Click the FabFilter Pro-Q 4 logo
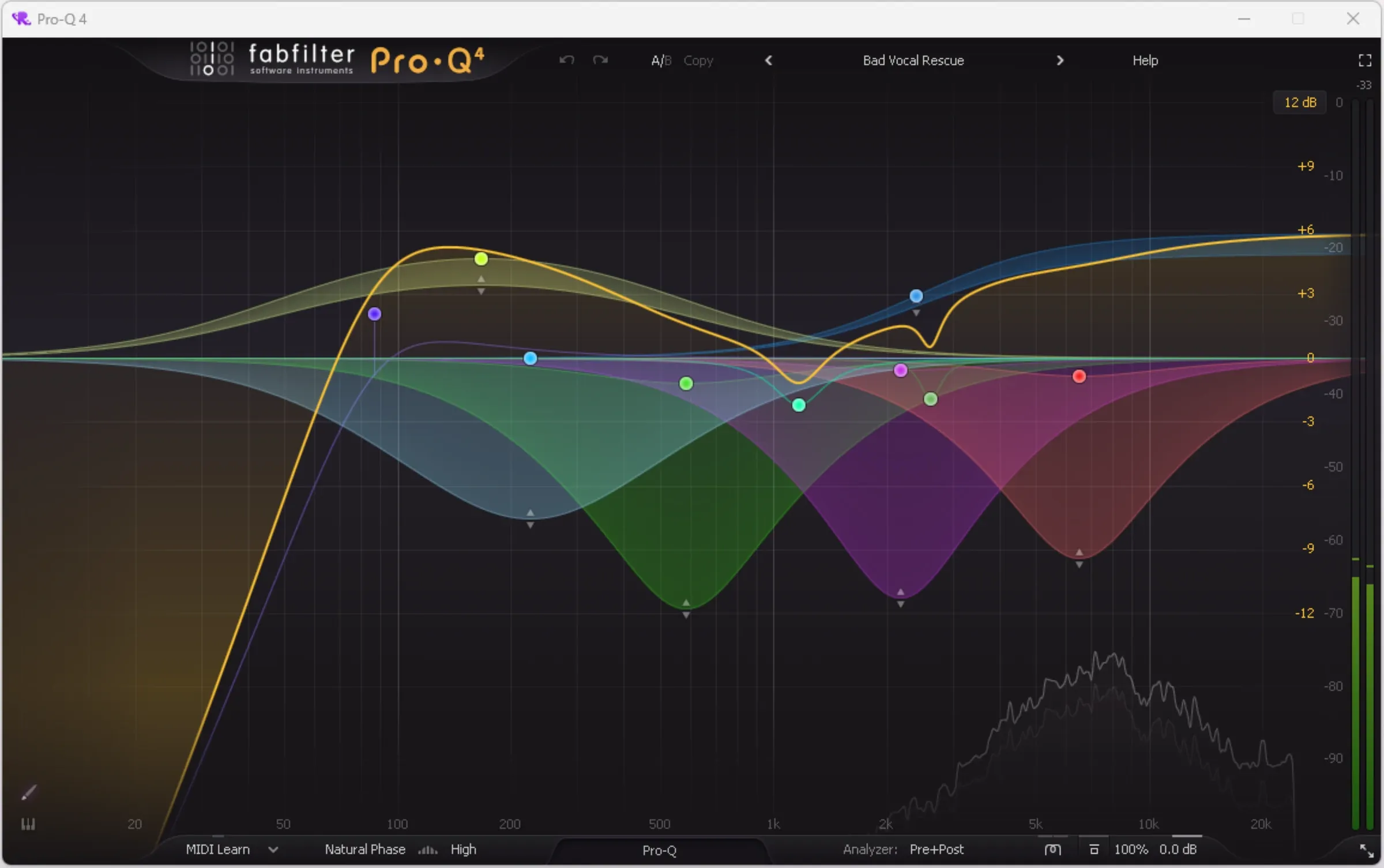 [337, 59]
